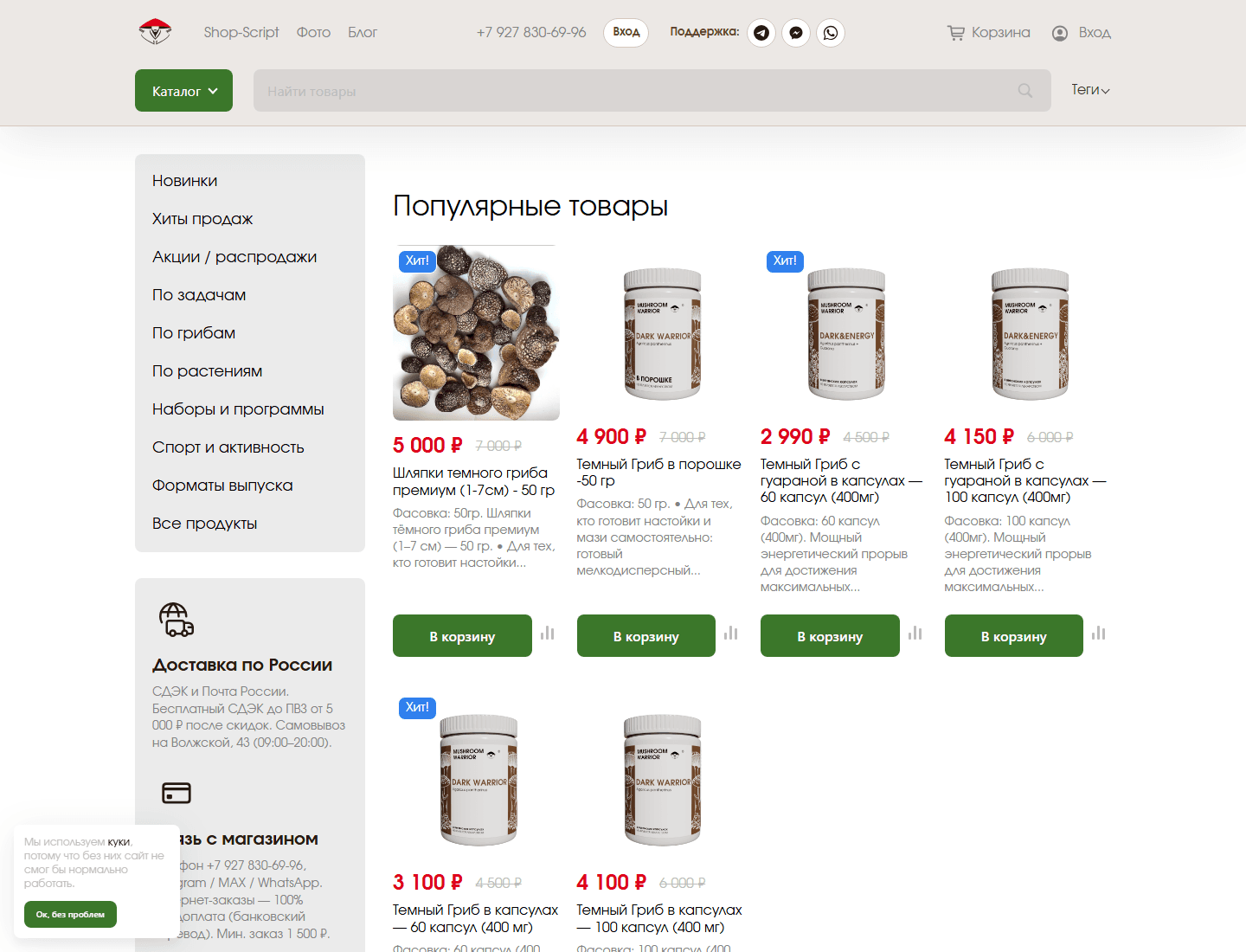Click the user account icon
The width and height of the screenshot is (1246, 952).
(x=1060, y=33)
